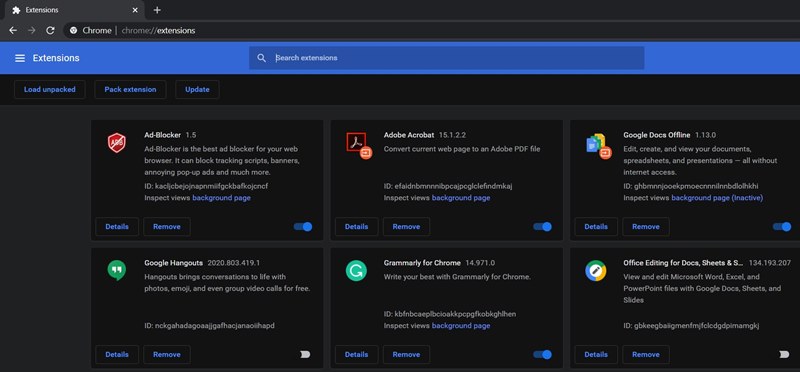The image size is (800, 372).
Task: Remove the Office Editing extension
Action: tap(646, 354)
